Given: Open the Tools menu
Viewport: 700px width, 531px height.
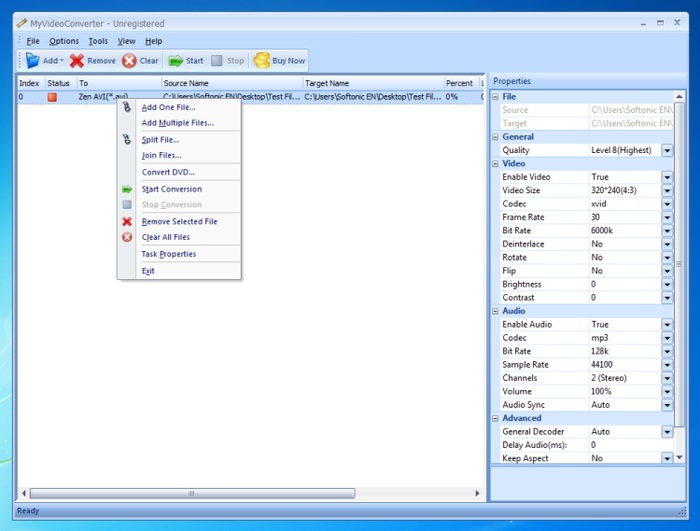Looking at the screenshot, I should pyautogui.click(x=98, y=41).
